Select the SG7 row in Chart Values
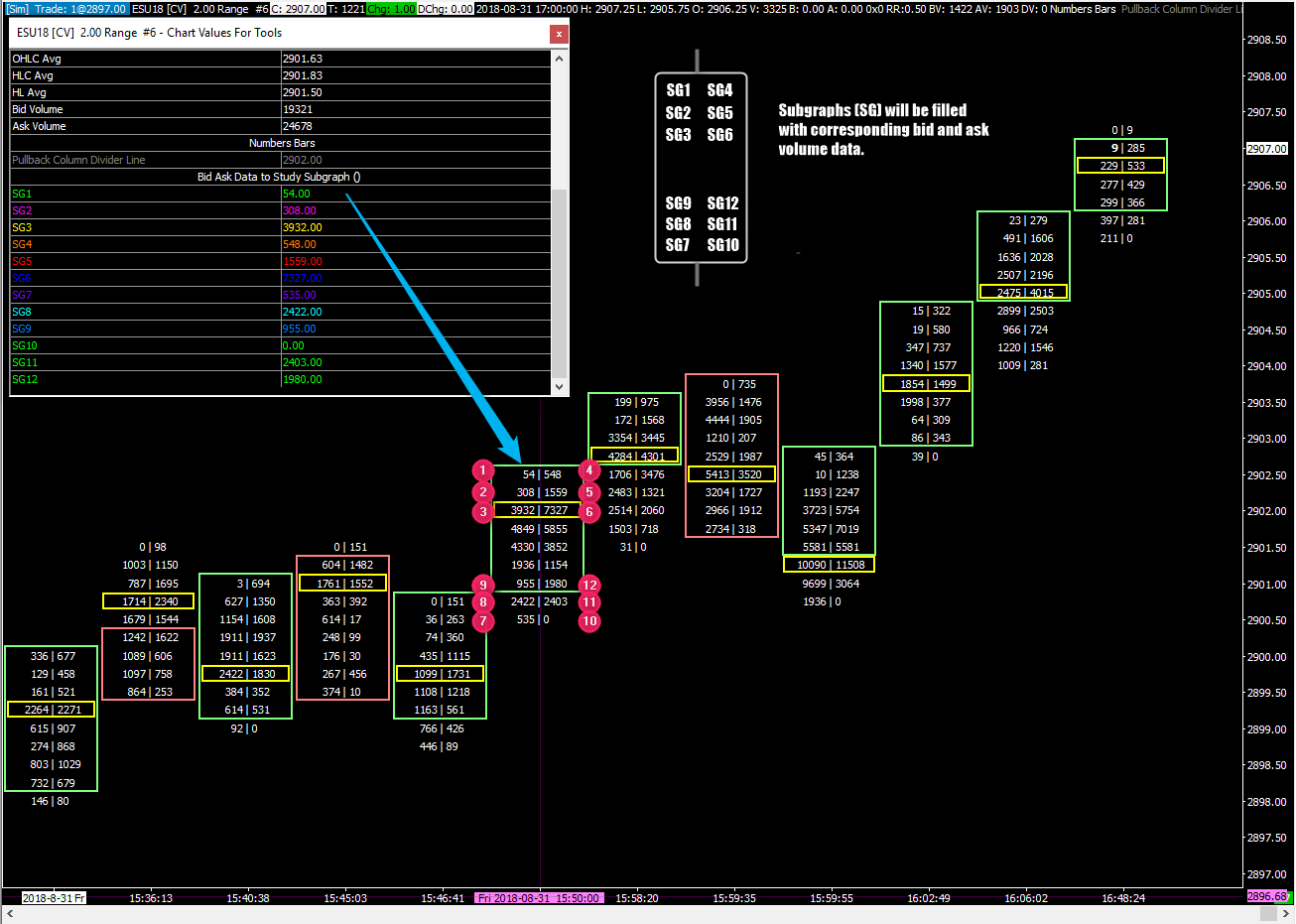Screen dimensions: 1296x924 tap(281, 295)
